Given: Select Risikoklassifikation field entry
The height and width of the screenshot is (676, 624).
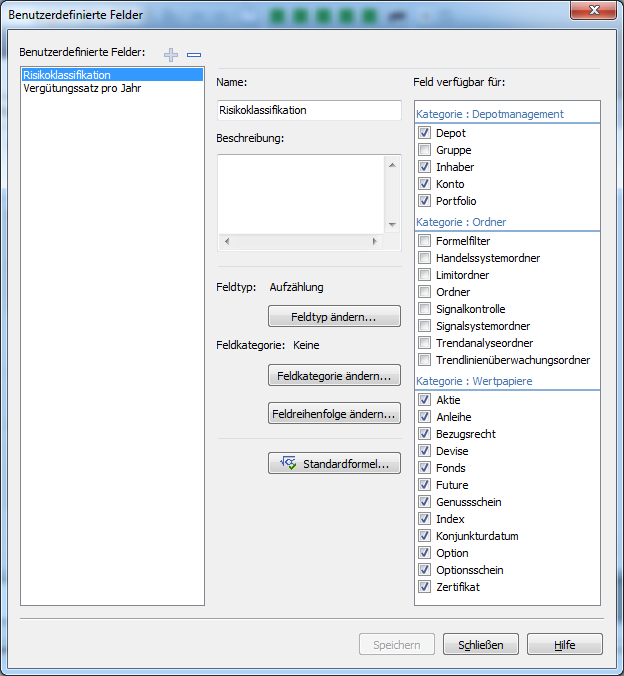Looking at the screenshot, I should pyautogui.click(x=66, y=75).
